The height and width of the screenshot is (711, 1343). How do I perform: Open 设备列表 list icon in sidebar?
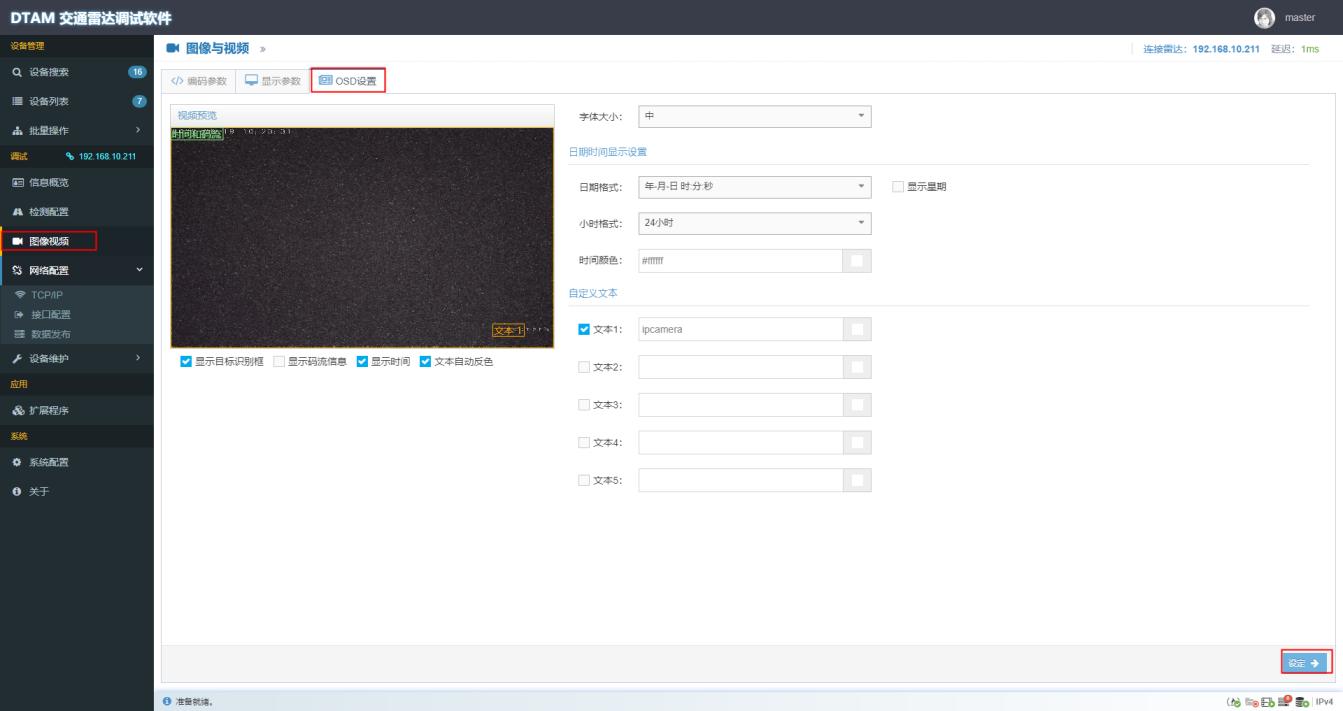tap(17, 101)
